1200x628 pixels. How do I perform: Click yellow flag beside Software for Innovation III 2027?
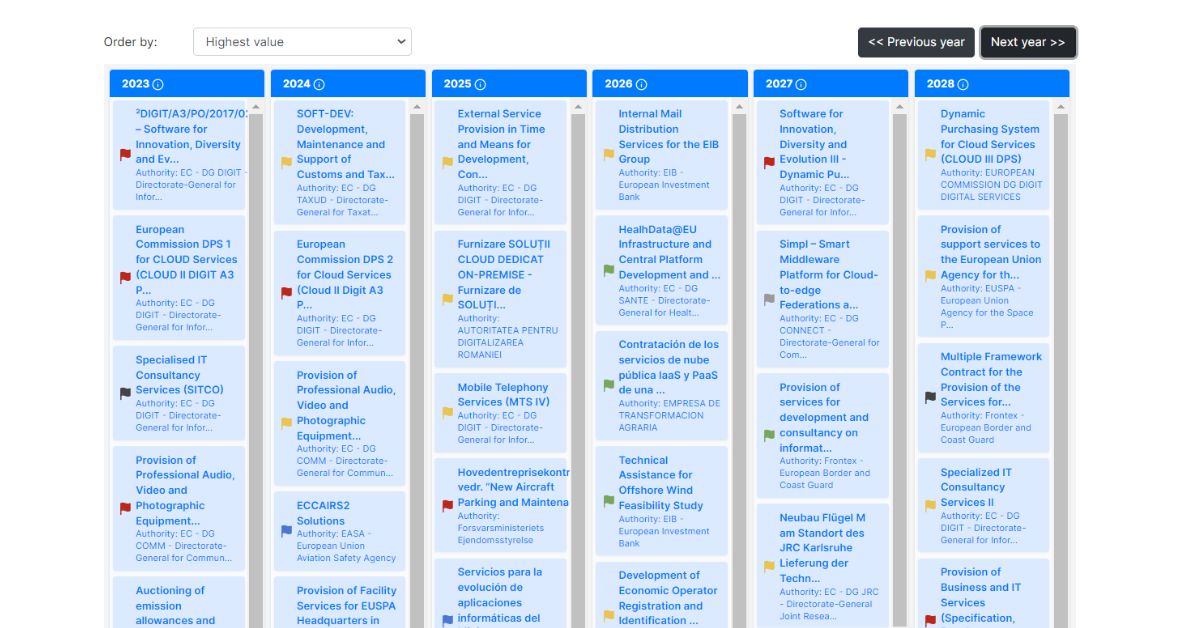click(x=769, y=162)
